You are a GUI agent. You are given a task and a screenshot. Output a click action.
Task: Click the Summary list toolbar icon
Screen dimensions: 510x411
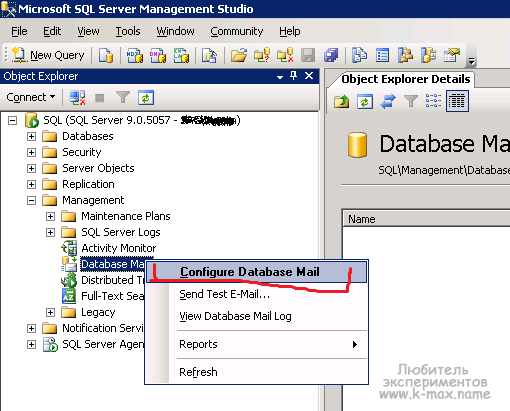coord(382,55)
